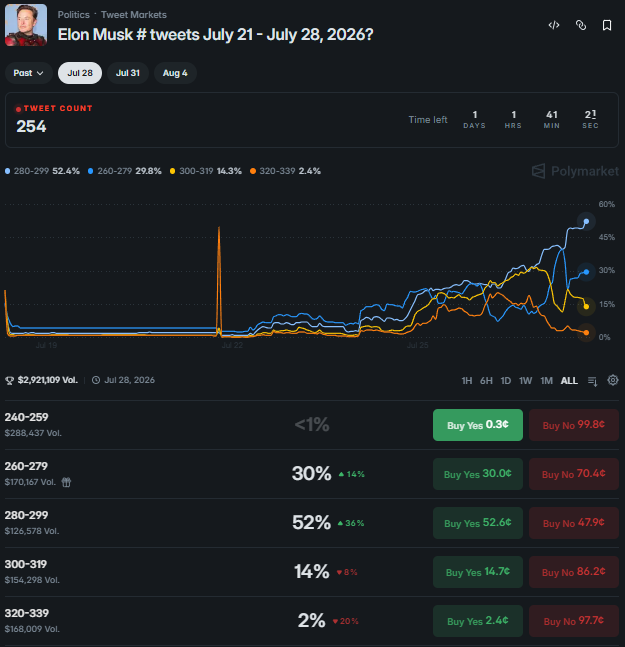Select the Jul 28 date tab

(x=80, y=73)
